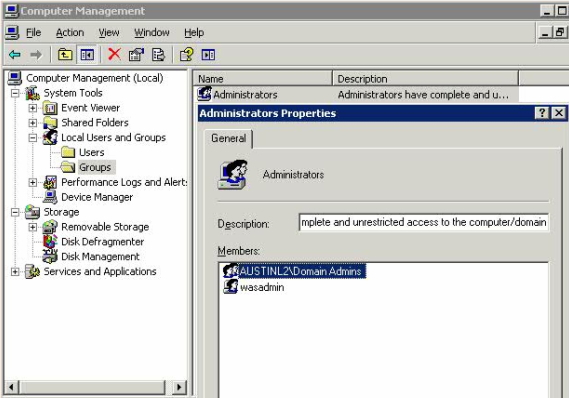Click the Event Viewer icon
The width and height of the screenshot is (569, 398).
pos(50,108)
